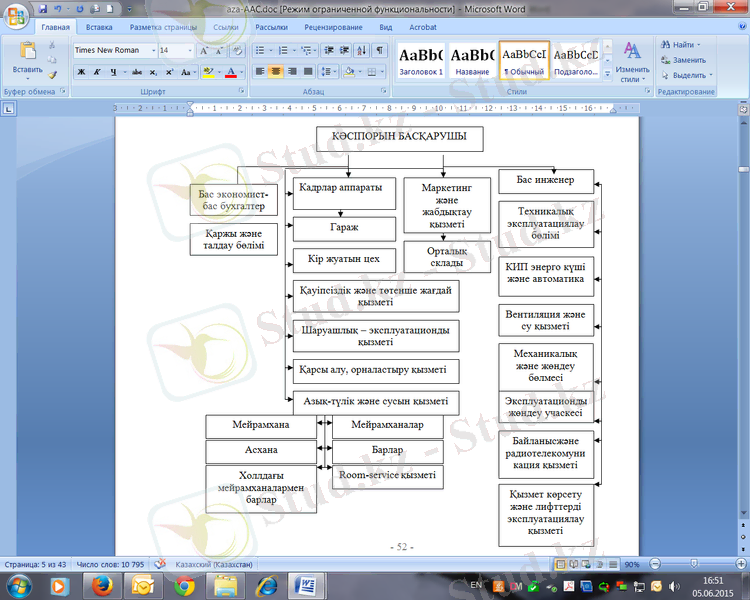Click the Найти (Find) button
This screenshot has height=600, width=750.
coord(681,44)
